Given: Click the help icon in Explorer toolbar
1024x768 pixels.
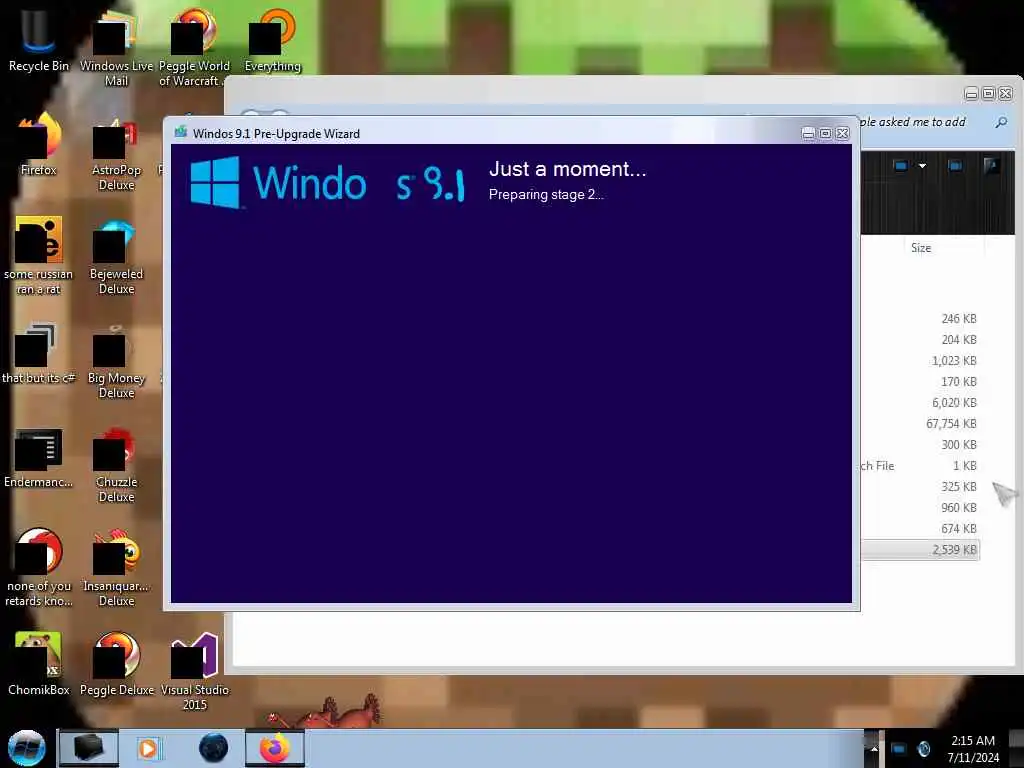Looking at the screenshot, I should coord(991,166).
